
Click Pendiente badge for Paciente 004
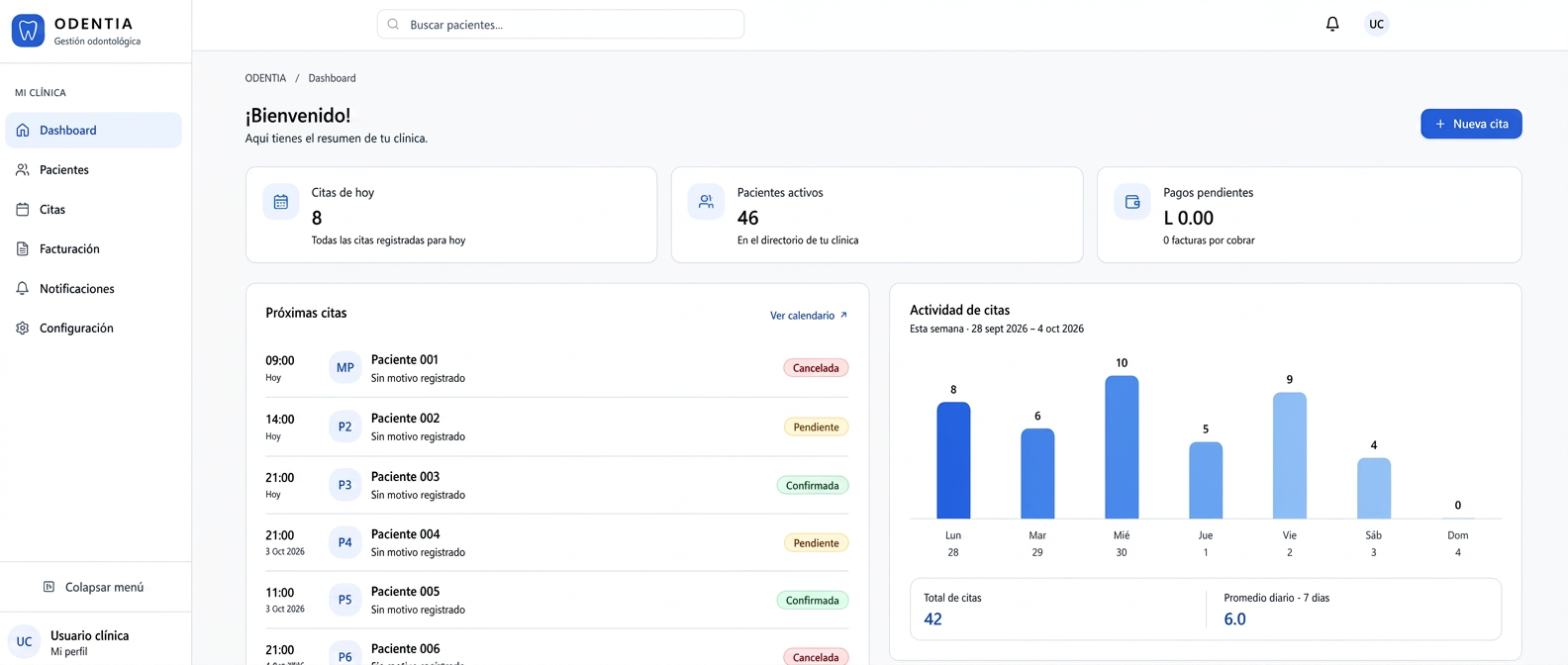tap(816, 542)
